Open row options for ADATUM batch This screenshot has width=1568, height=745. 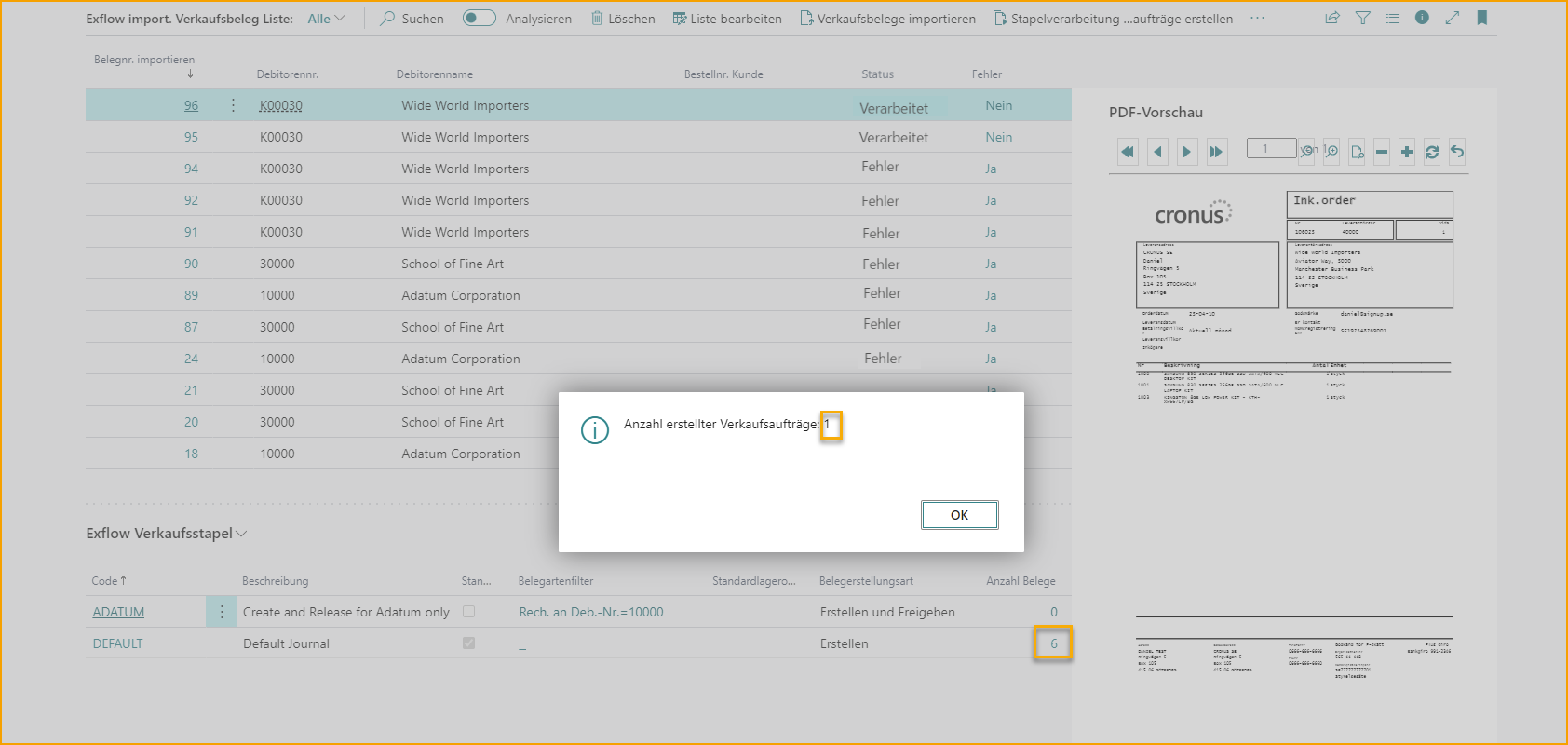point(222,612)
